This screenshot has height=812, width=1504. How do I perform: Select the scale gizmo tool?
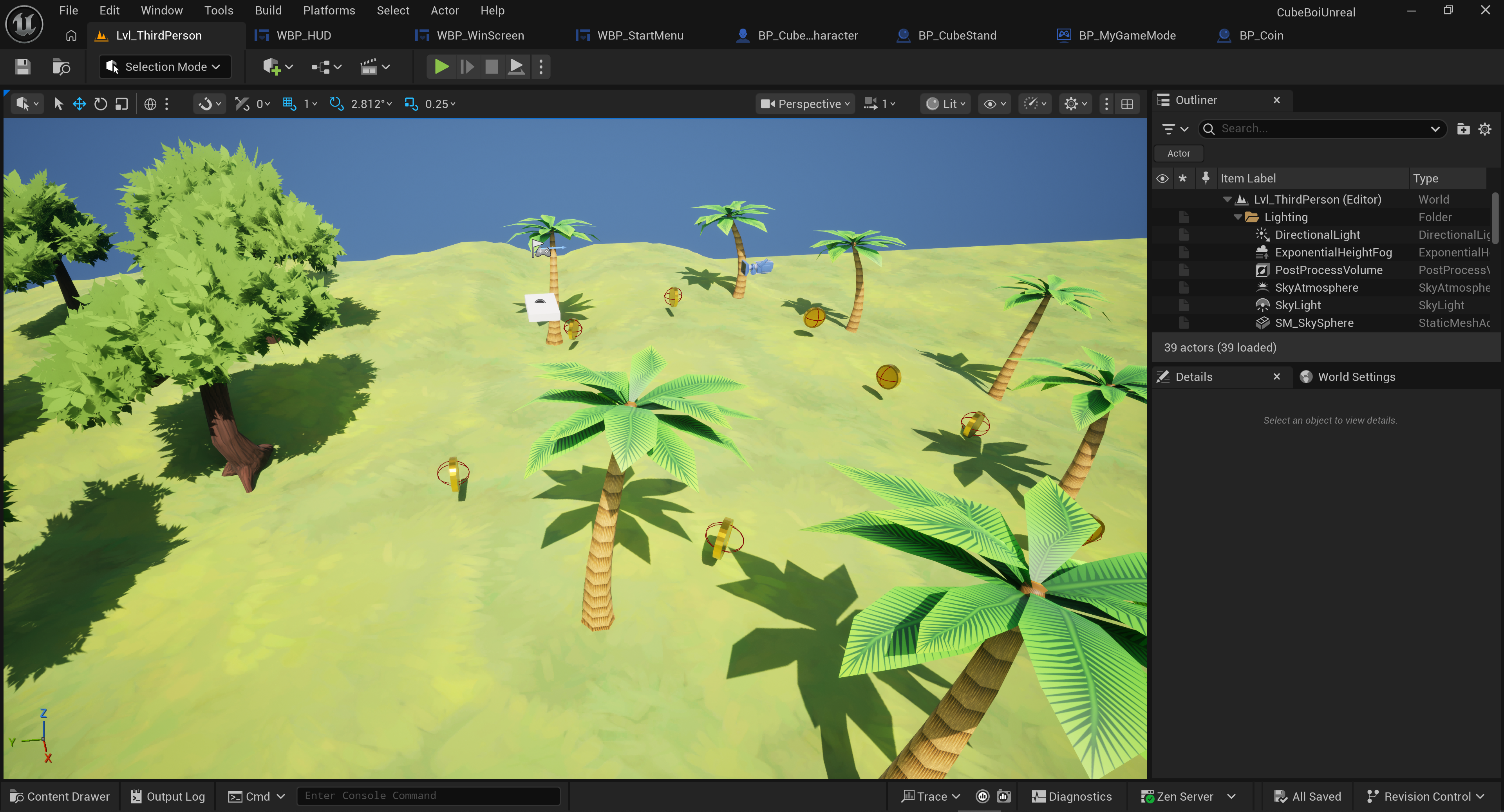[121, 104]
